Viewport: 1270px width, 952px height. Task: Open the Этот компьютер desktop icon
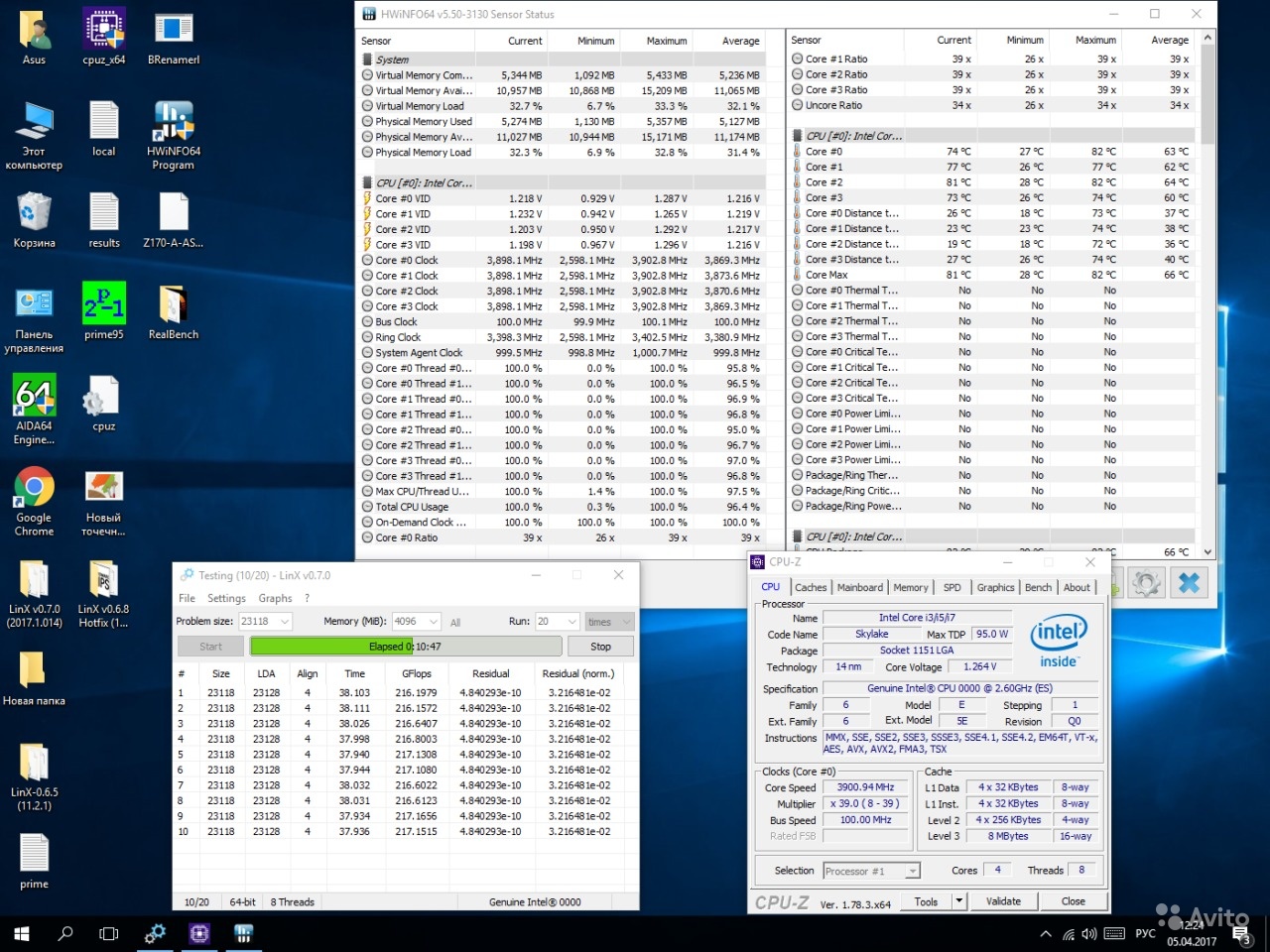point(34,136)
